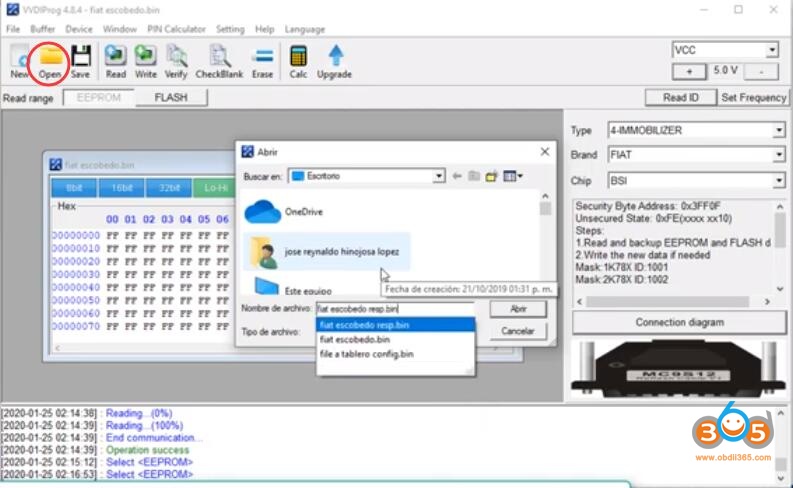Expand the VCC dropdown

(772, 50)
